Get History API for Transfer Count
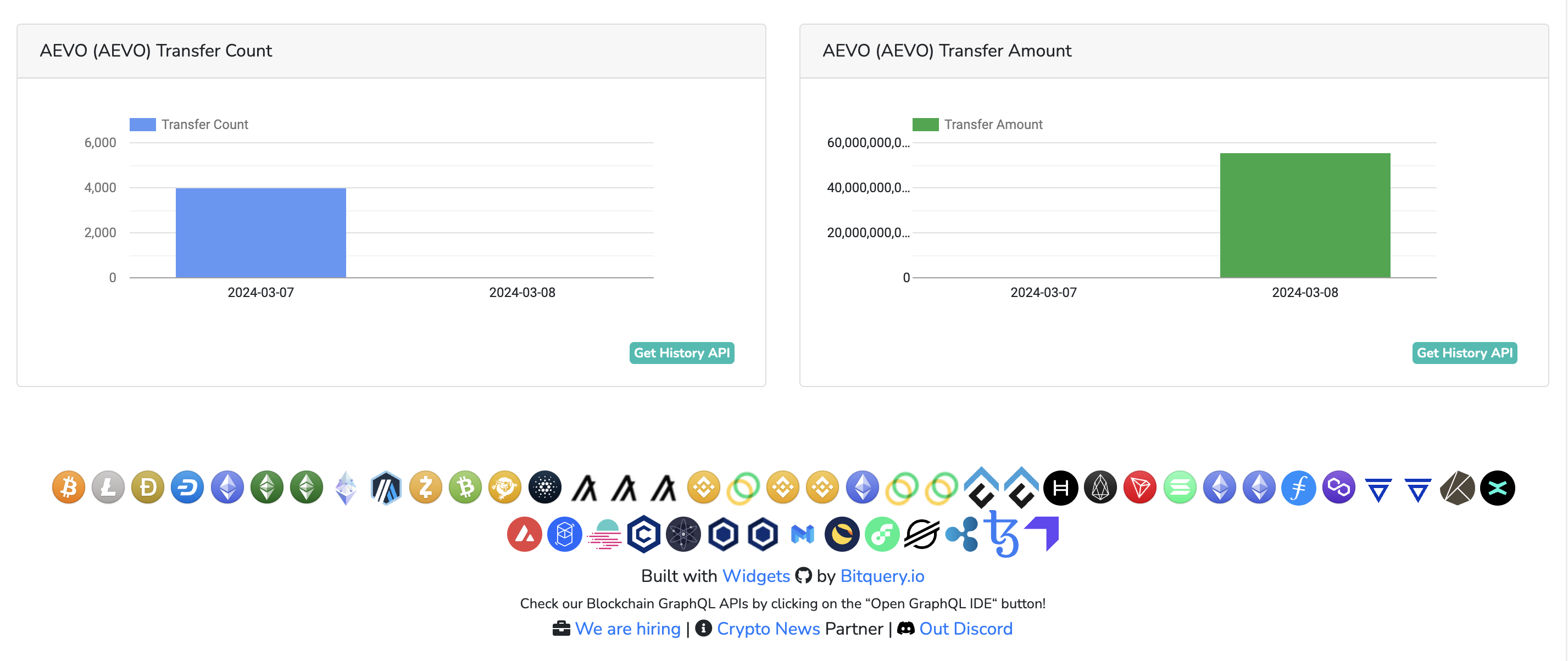Image resolution: width=1568 pixels, height=661 pixels. 682,352
